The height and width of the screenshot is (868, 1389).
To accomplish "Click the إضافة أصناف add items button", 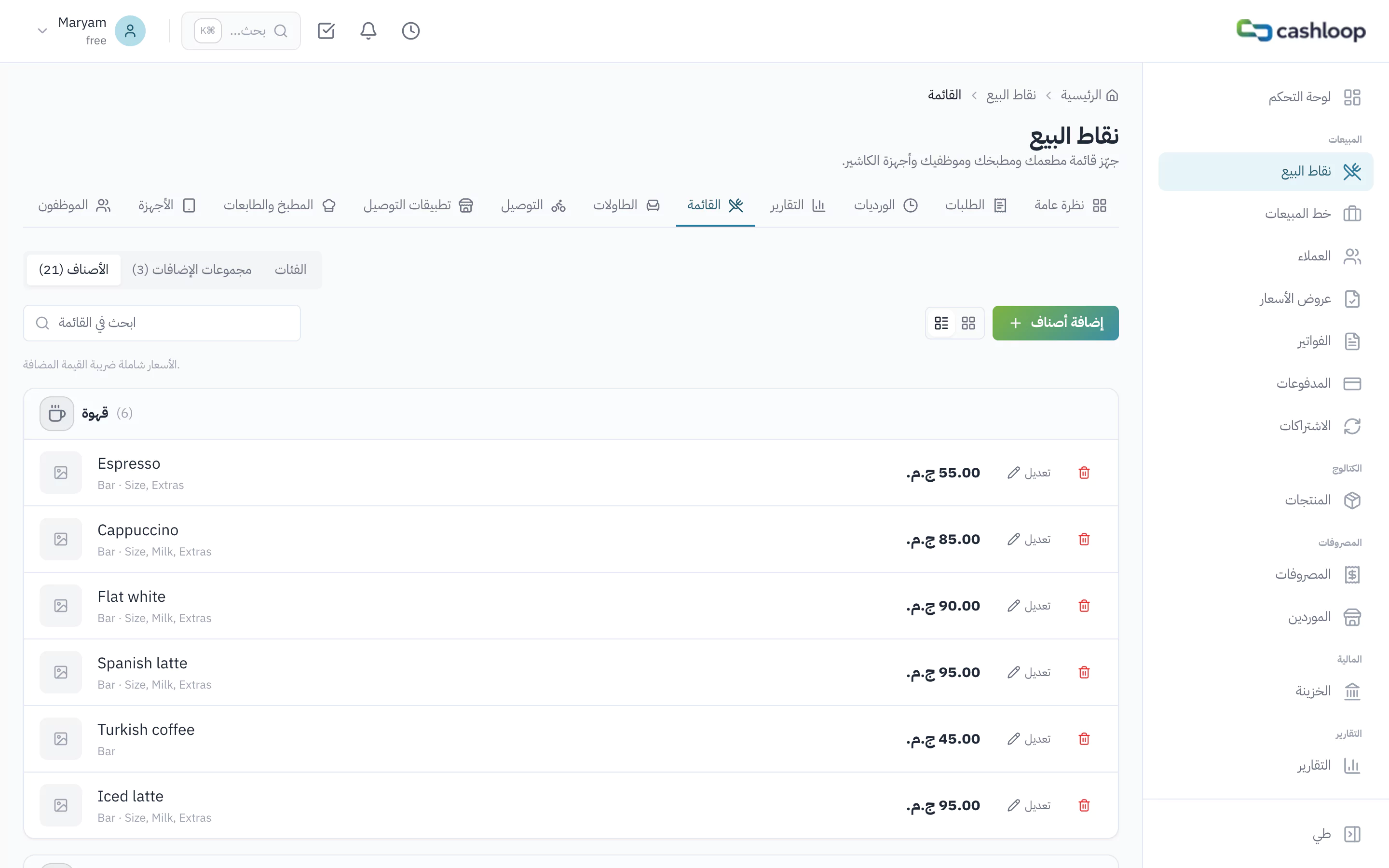I will (x=1055, y=323).
